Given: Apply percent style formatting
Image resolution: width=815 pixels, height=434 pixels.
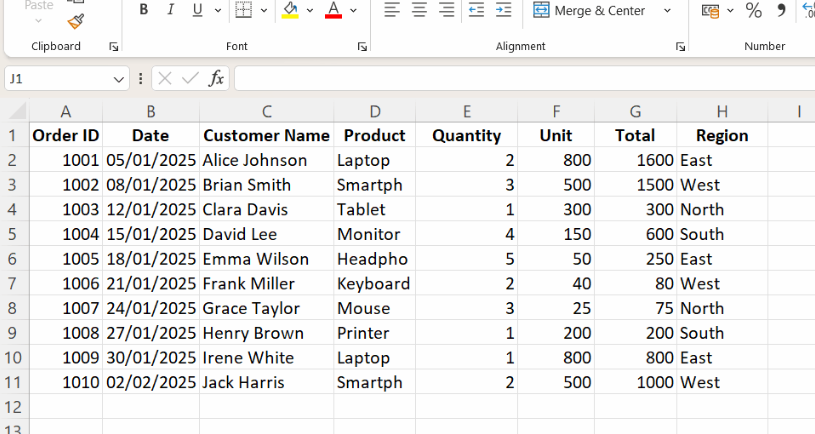Looking at the screenshot, I should tap(754, 10).
